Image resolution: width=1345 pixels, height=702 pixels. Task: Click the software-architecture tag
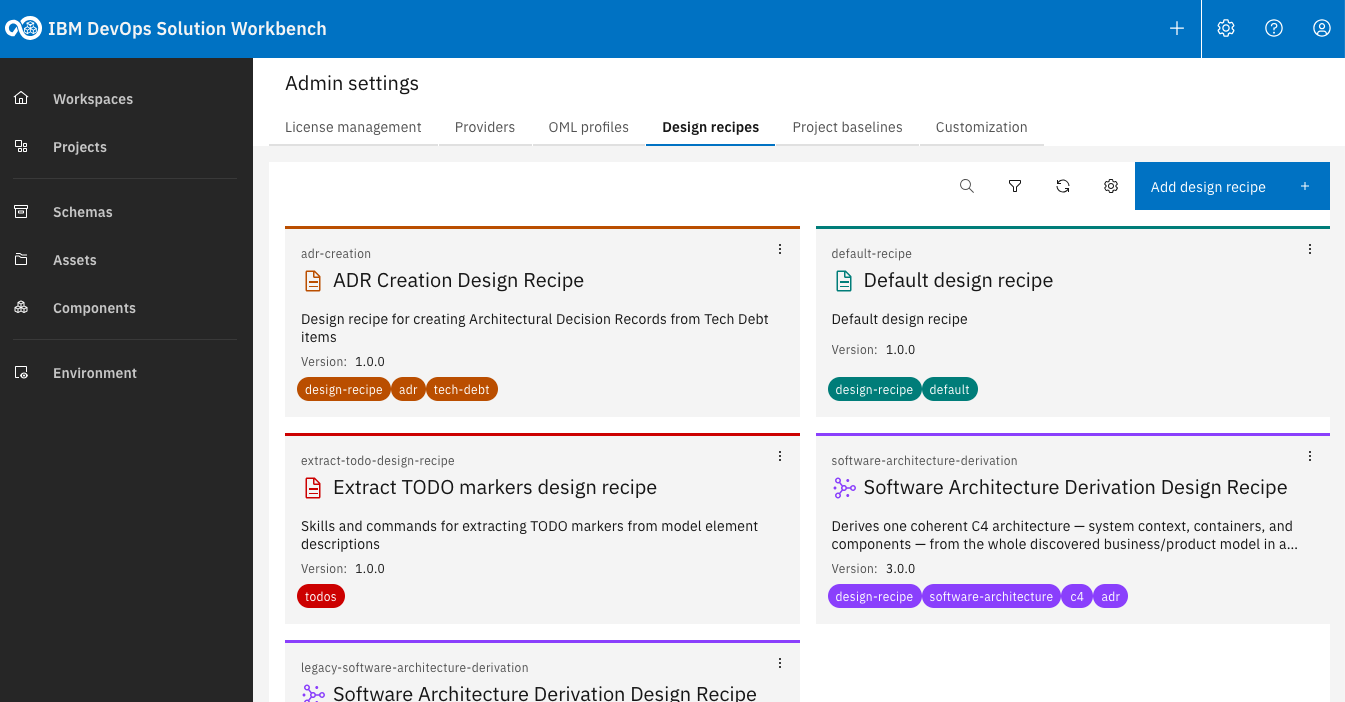tap(991, 597)
